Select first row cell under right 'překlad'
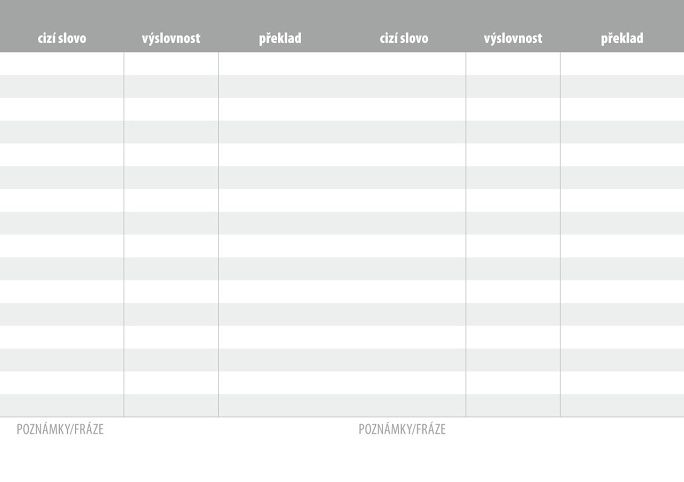The width and height of the screenshot is (684, 482). pyautogui.click(x=622, y=63)
